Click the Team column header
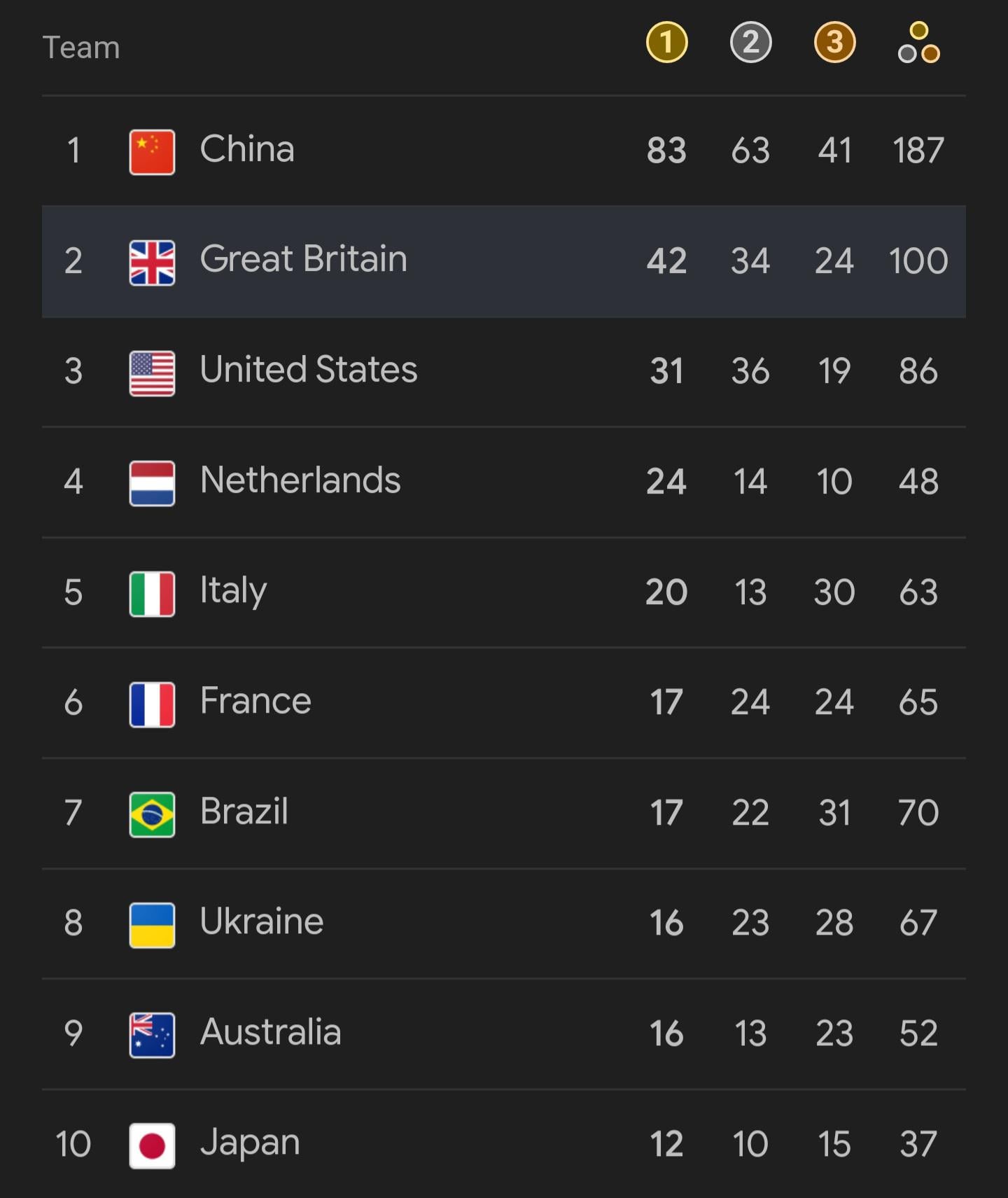The height and width of the screenshot is (1198, 1008). [x=81, y=48]
